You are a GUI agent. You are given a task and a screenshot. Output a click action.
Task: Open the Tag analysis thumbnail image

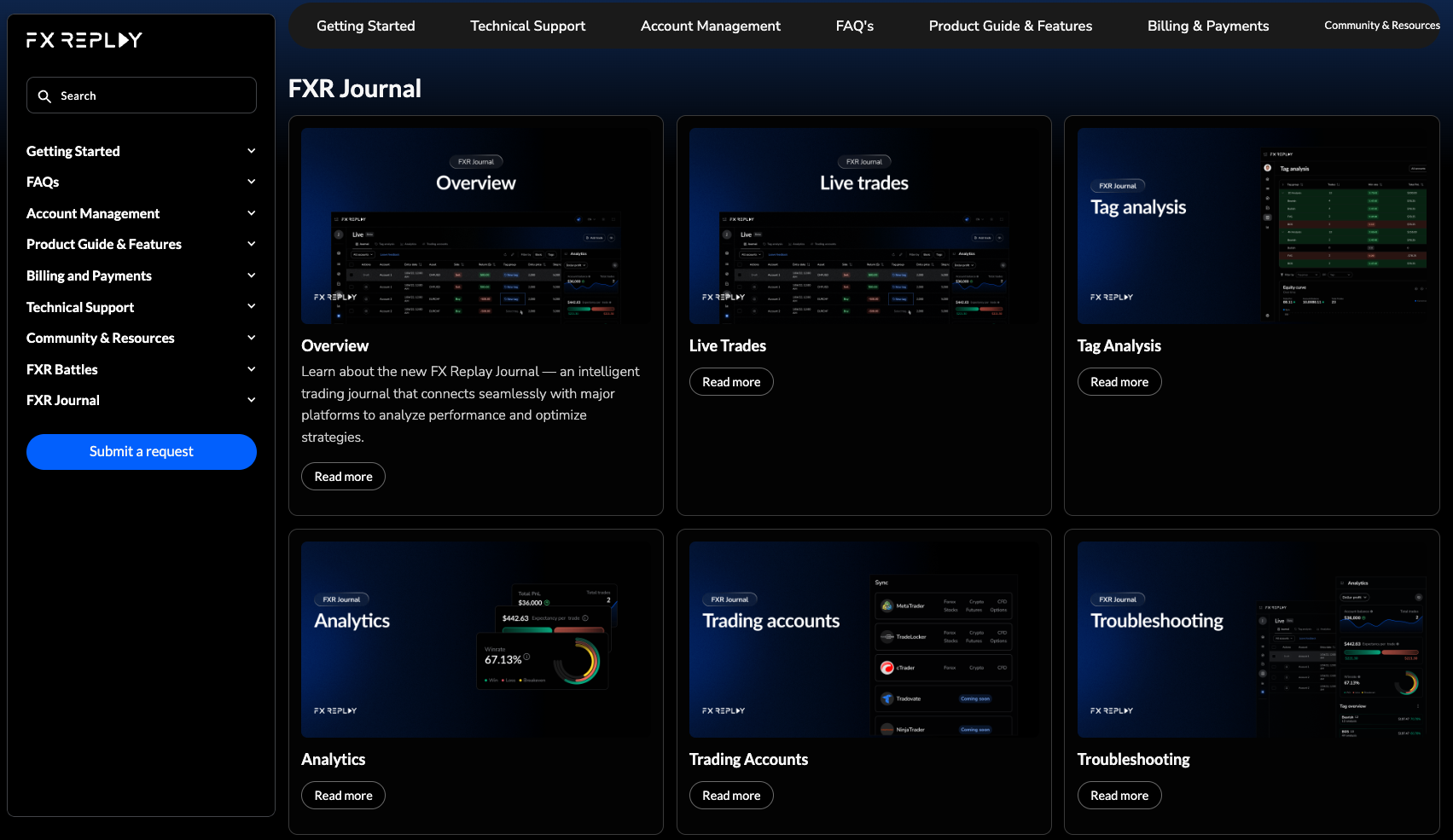click(1252, 226)
